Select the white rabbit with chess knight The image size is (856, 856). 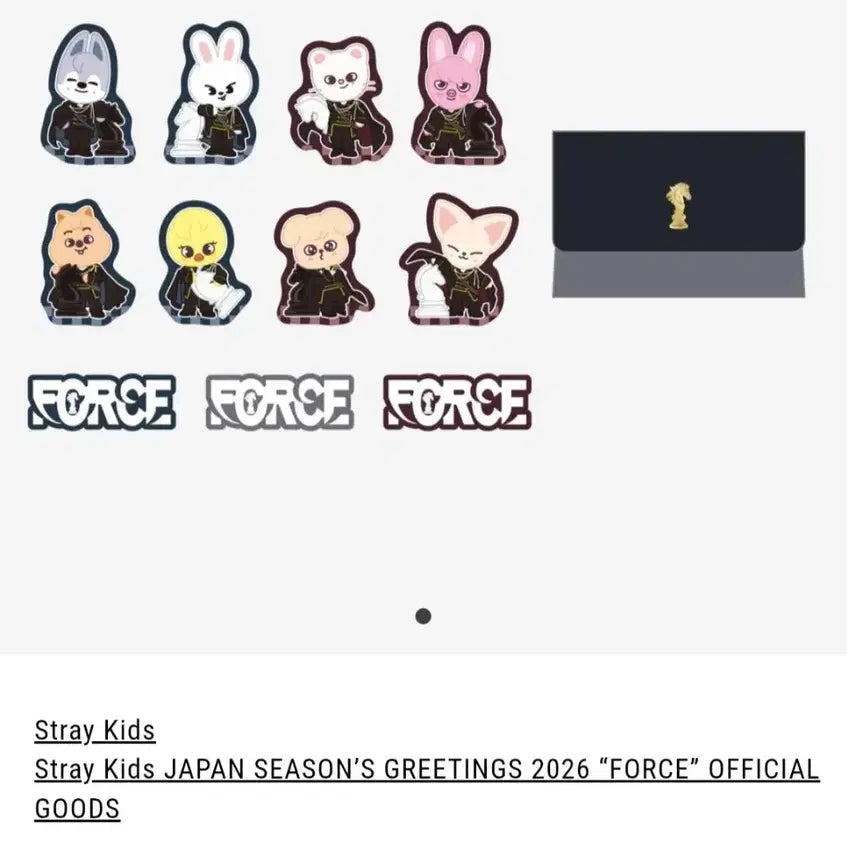point(211,93)
